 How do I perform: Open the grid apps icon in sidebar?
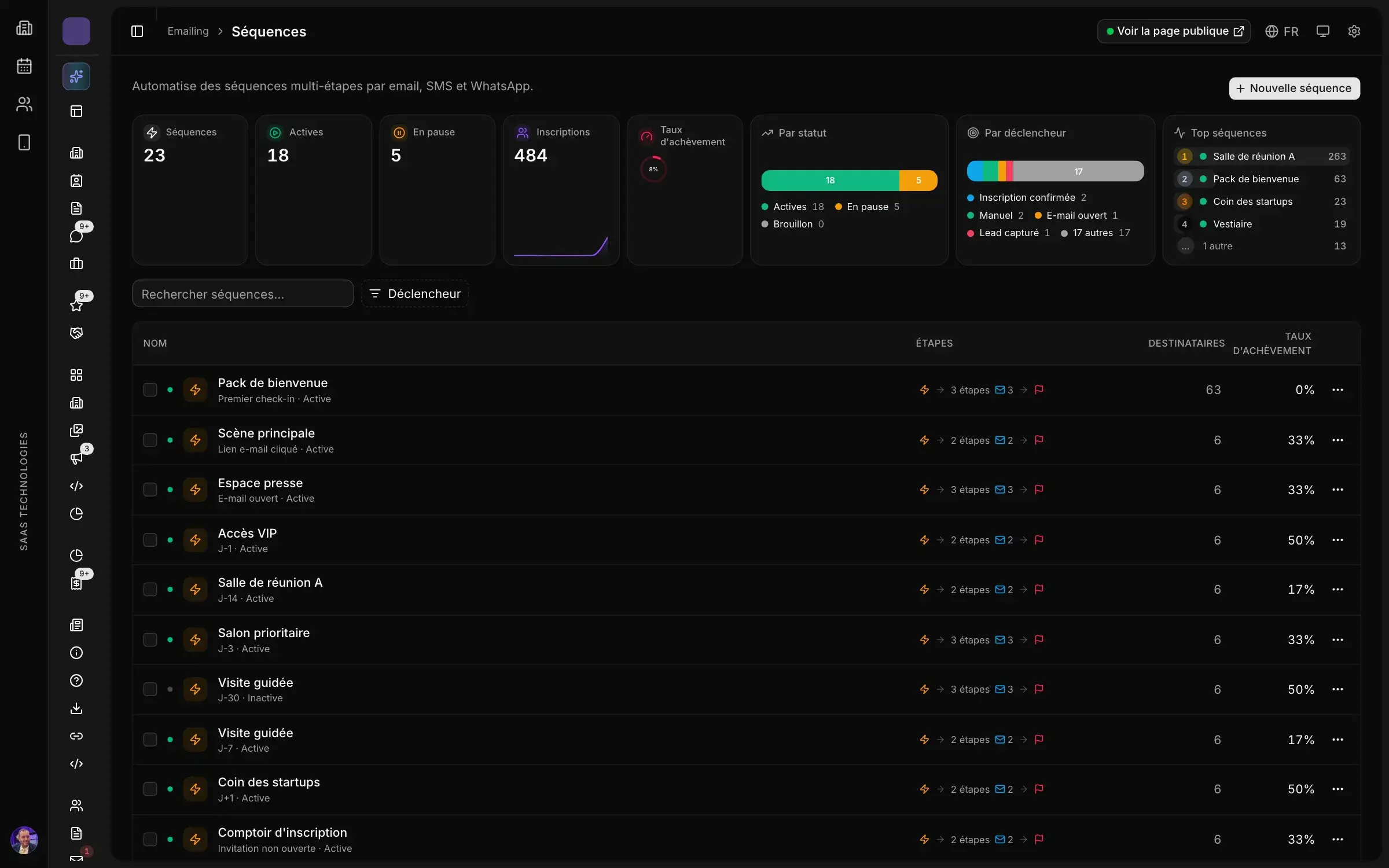[x=76, y=375]
